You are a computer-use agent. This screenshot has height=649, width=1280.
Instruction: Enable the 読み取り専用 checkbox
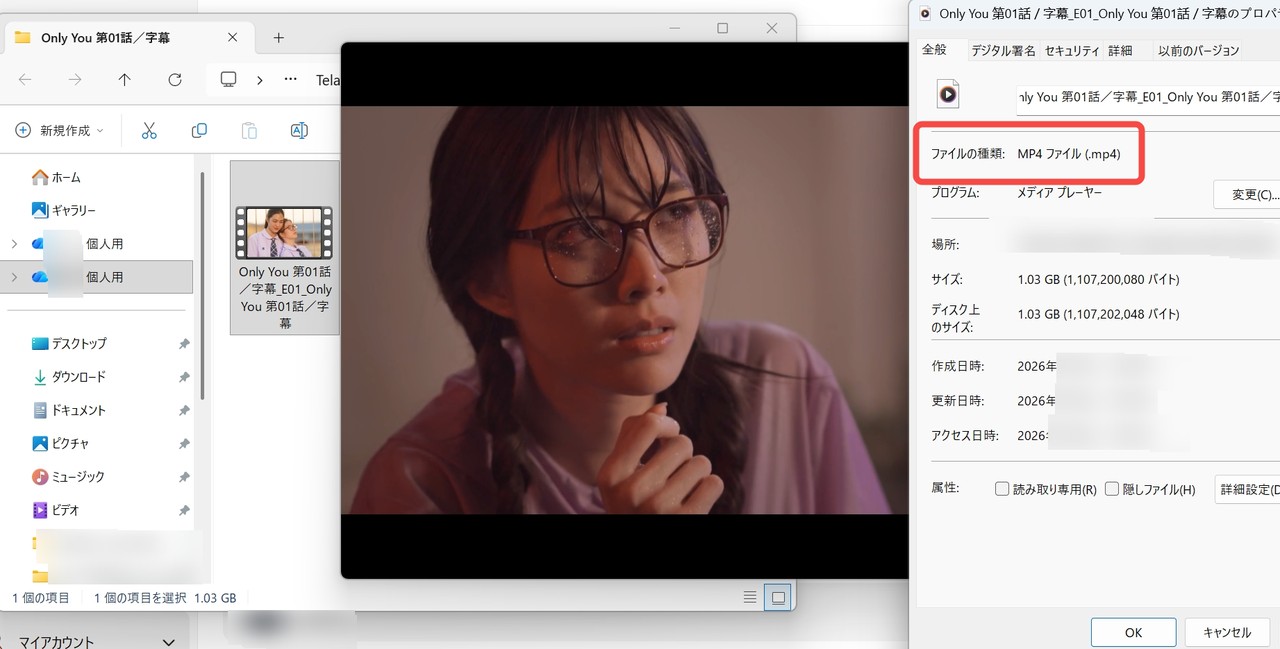click(x=1001, y=488)
